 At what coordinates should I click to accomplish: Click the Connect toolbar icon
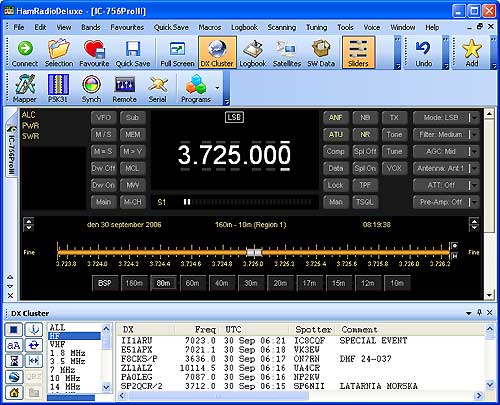[x=25, y=53]
